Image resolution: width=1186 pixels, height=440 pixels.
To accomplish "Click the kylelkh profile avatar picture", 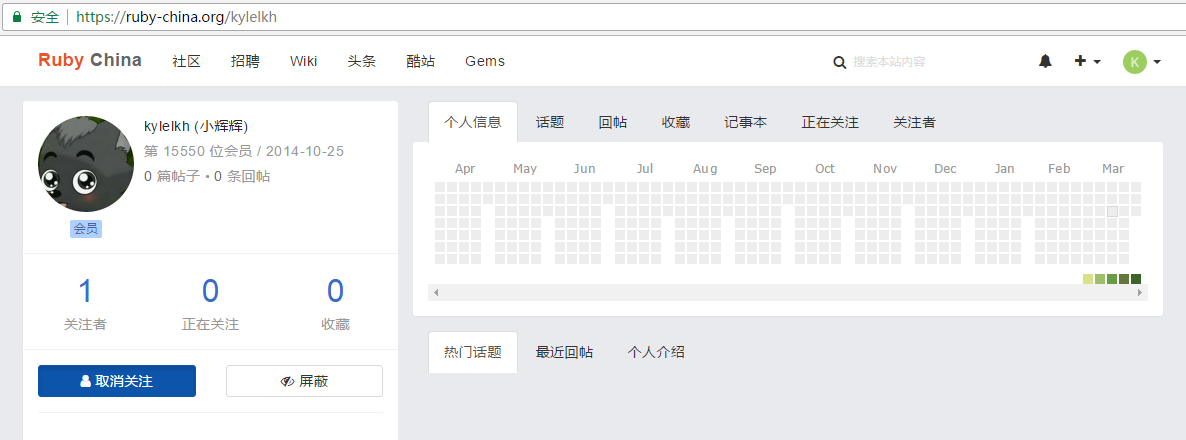I will click(85, 163).
